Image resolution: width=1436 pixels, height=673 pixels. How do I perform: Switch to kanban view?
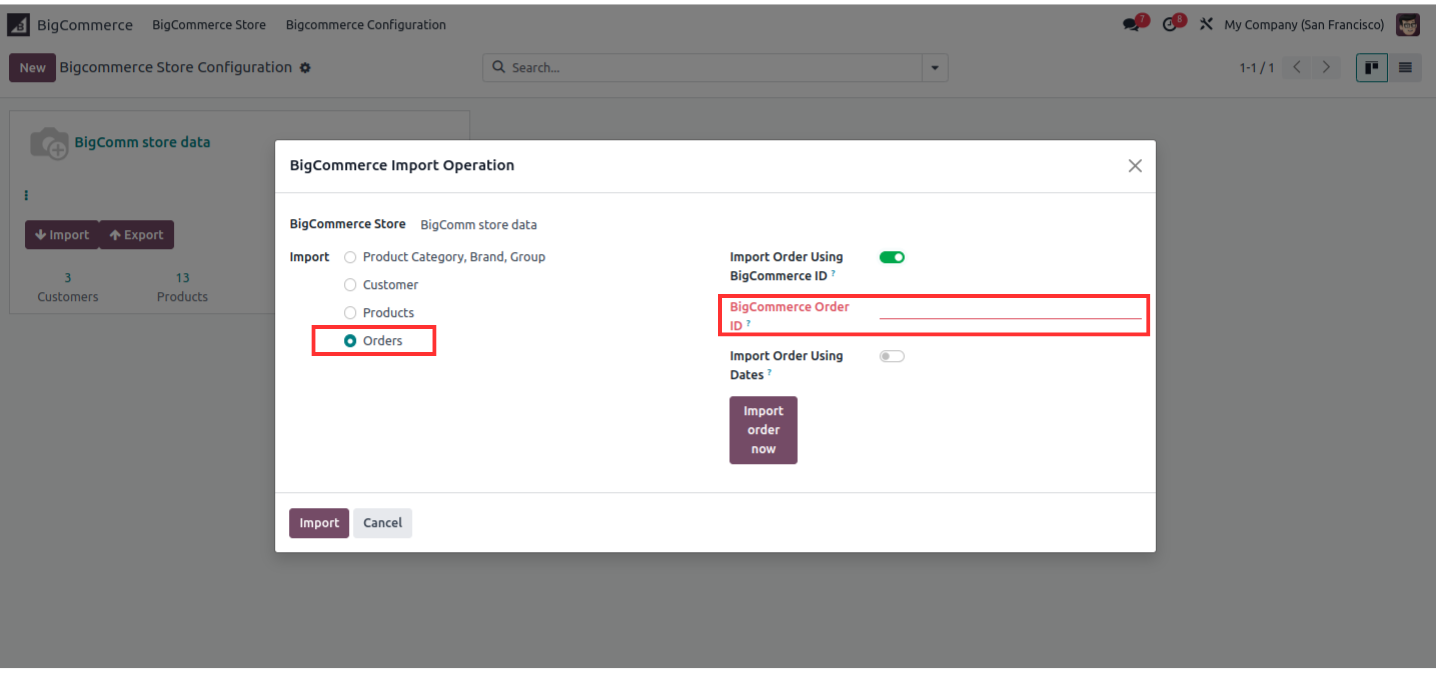[x=1372, y=68]
